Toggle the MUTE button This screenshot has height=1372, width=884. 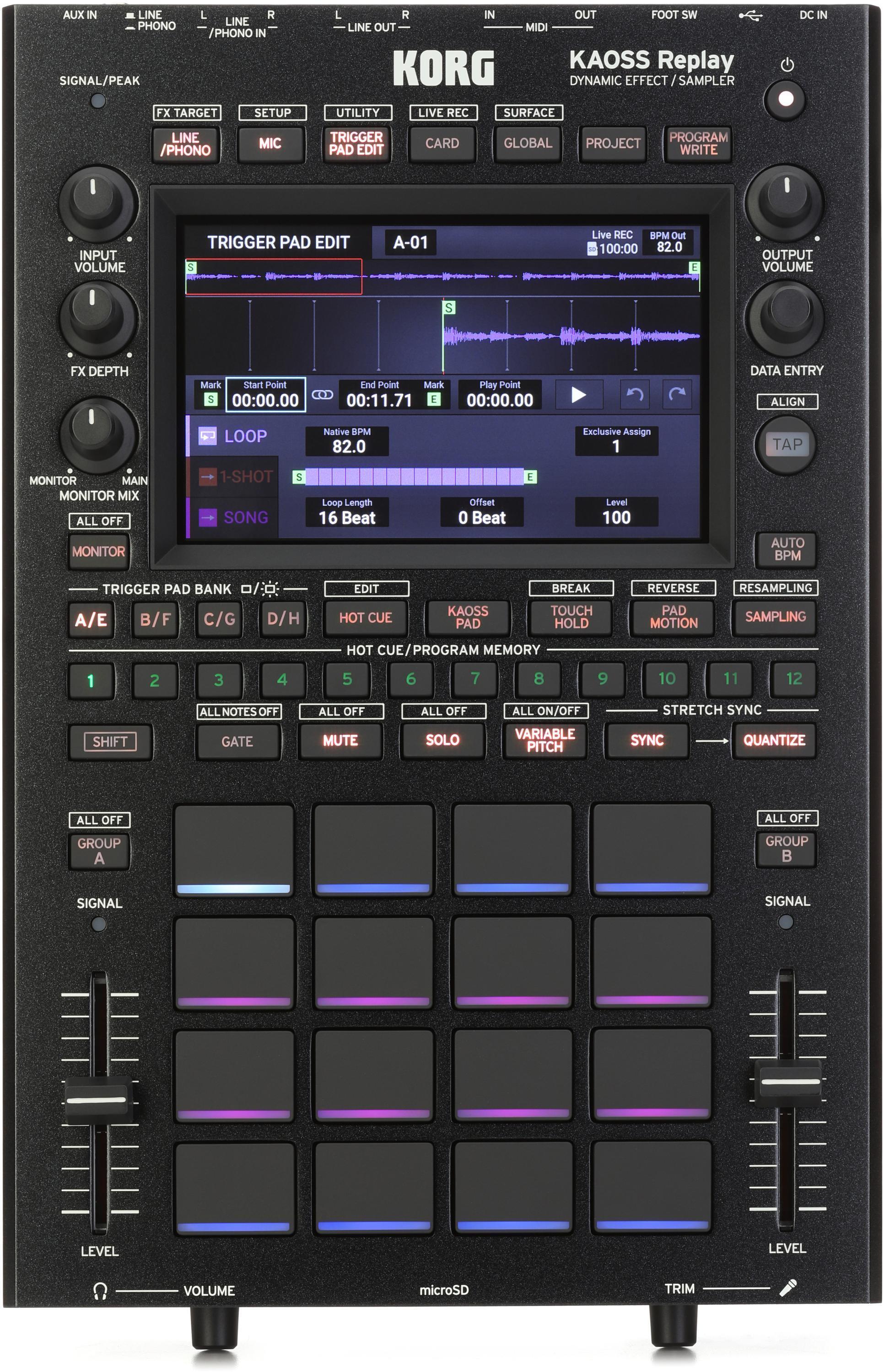[341, 740]
